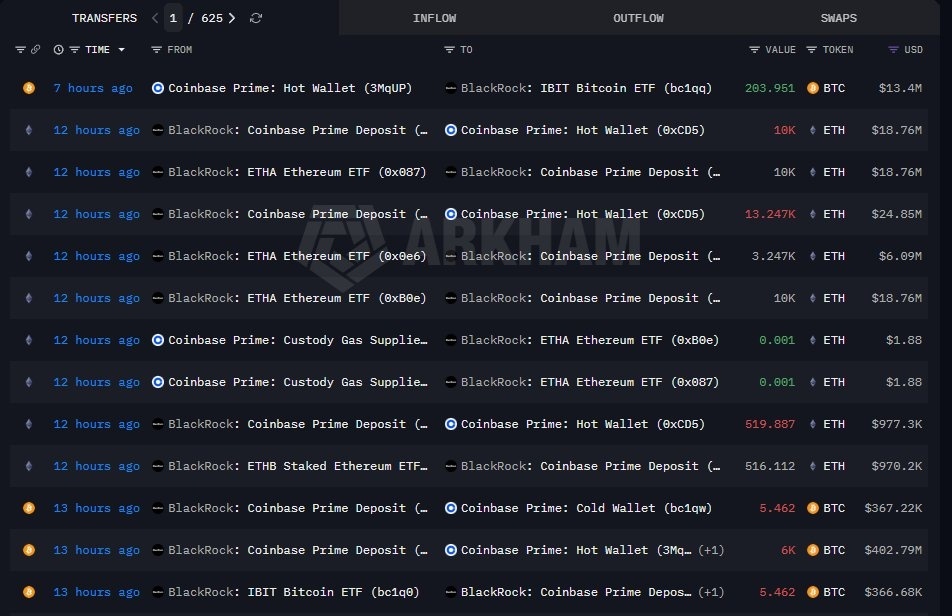Click the $970.2K USD amount
952x616 pixels.
coord(896,466)
